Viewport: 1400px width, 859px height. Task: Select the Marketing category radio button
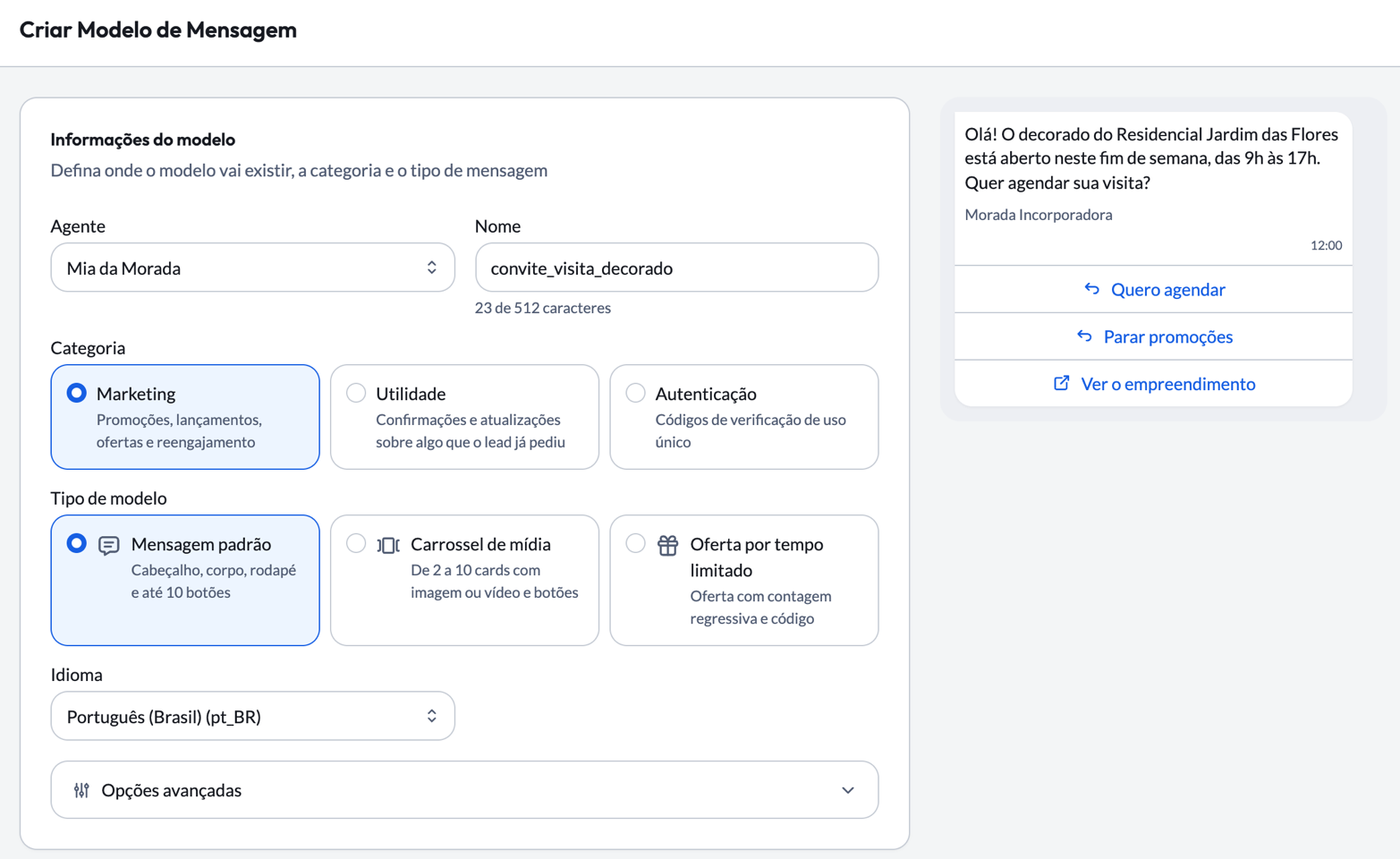point(76,393)
